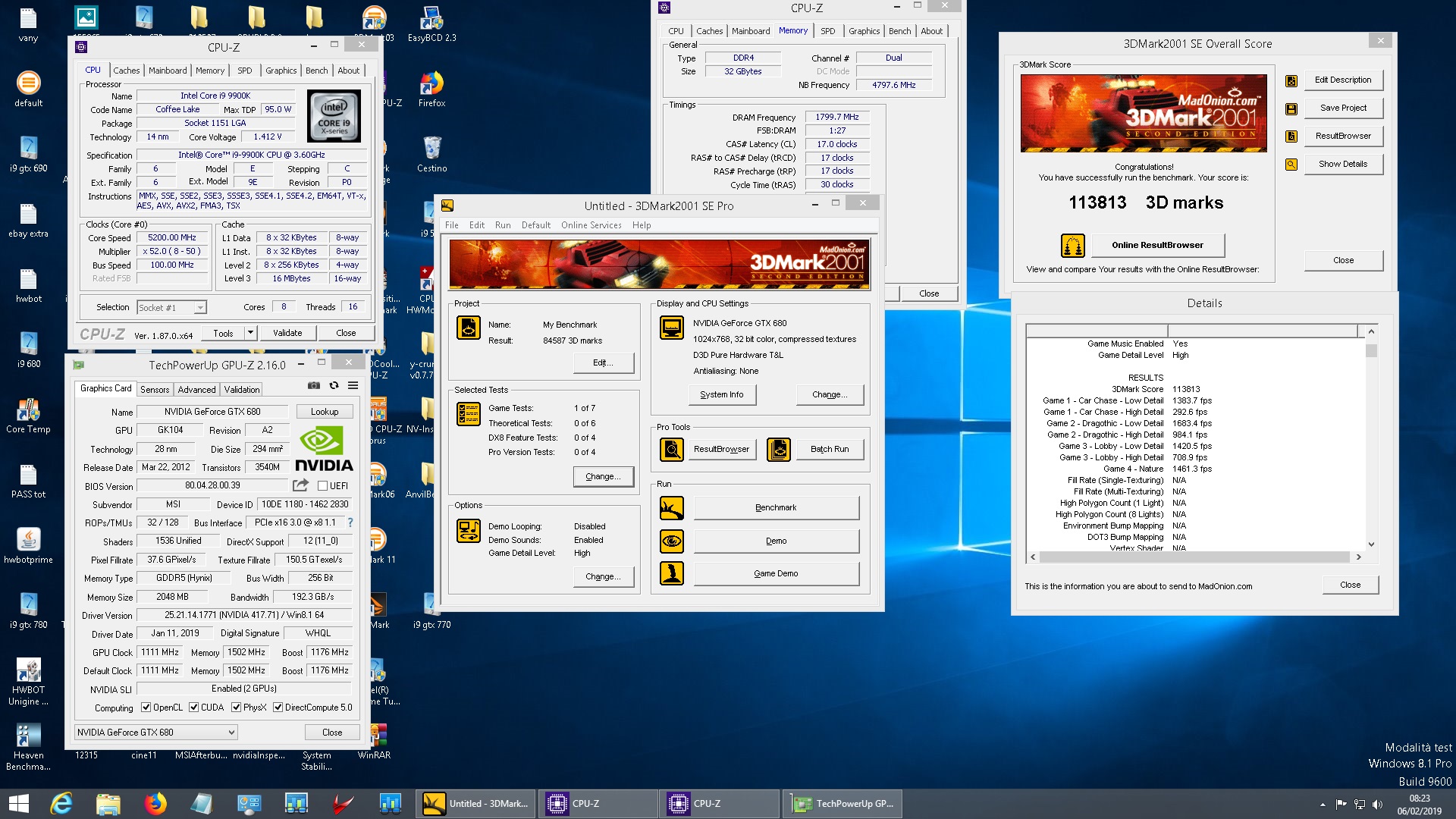Screen dimensions: 1456x819
Task: Click GPU-Z refresh icon
Action: click(x=334, y=385)
